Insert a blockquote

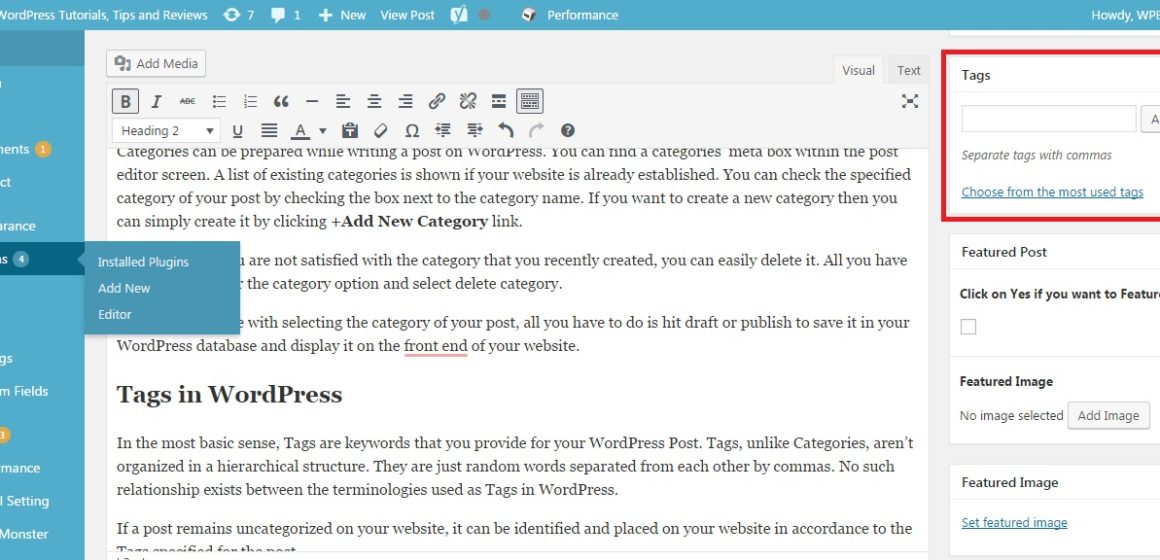(x=281, y=101)
